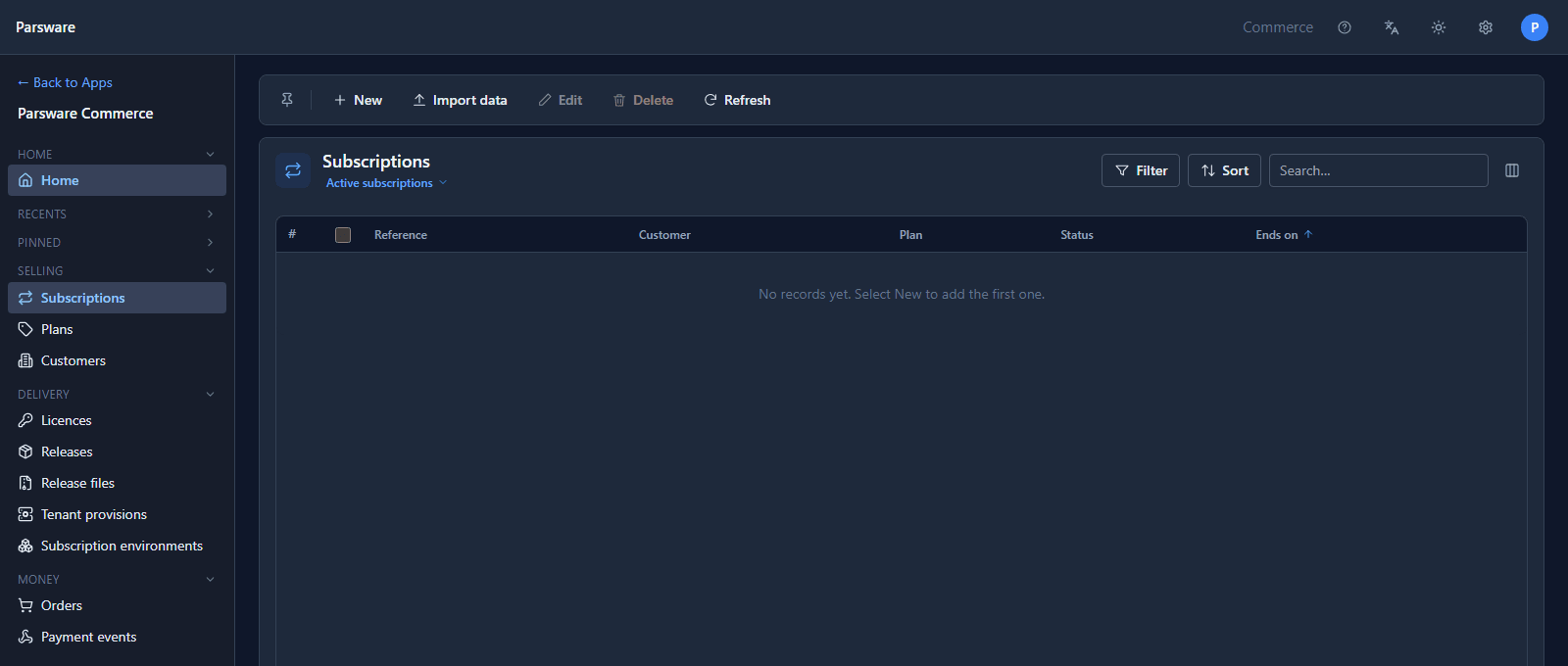Tick the select-all checkbox in table header
The width and height of the screenshot is (1568, 666).
click(x=343, y=235)
